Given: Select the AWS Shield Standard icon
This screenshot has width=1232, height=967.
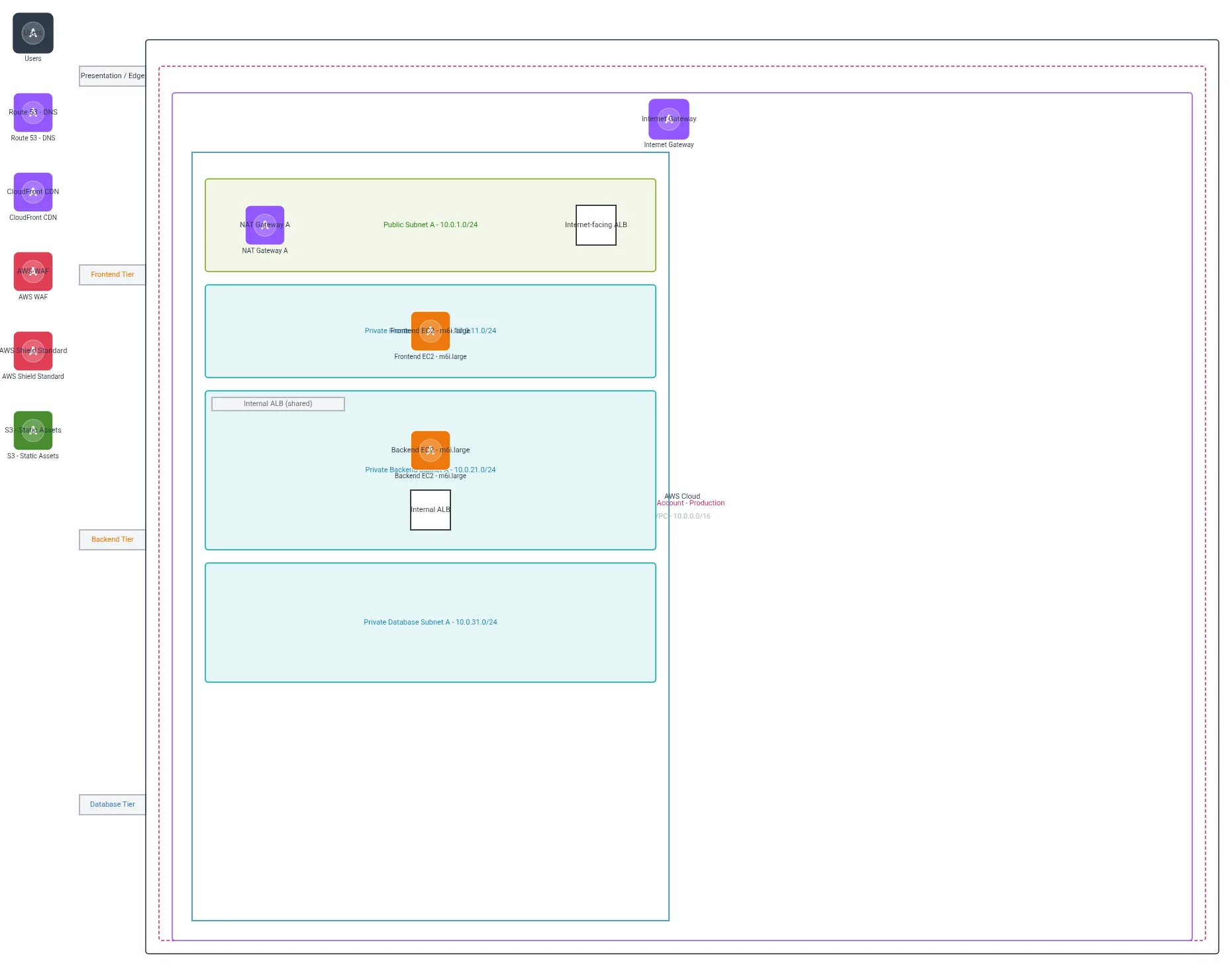Looking at the screenshot, I should click(33, 351).
